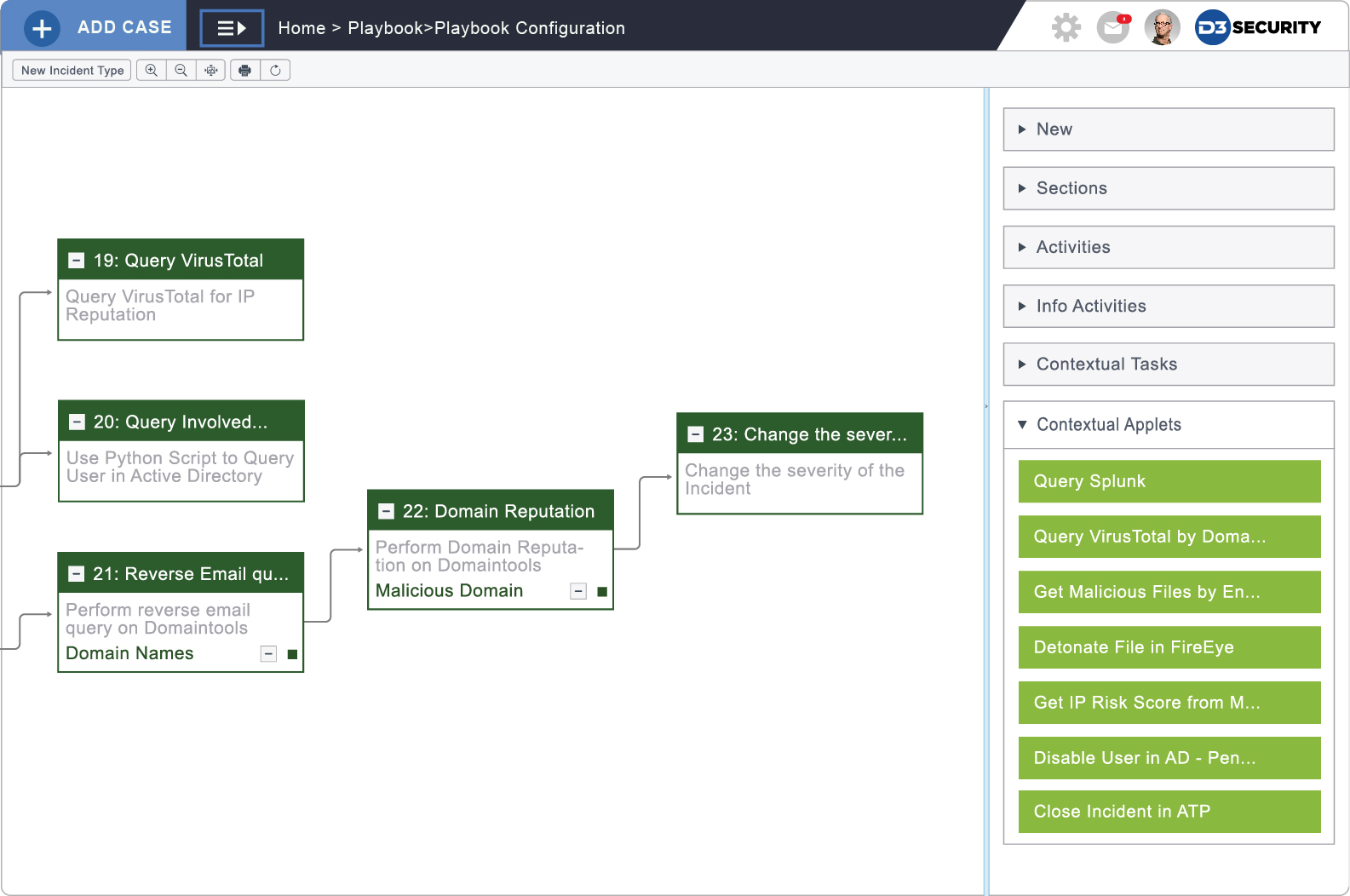Select Detonate File in FireEye applet
This screenshot has height=896, width=1350.
(1169, 647)
